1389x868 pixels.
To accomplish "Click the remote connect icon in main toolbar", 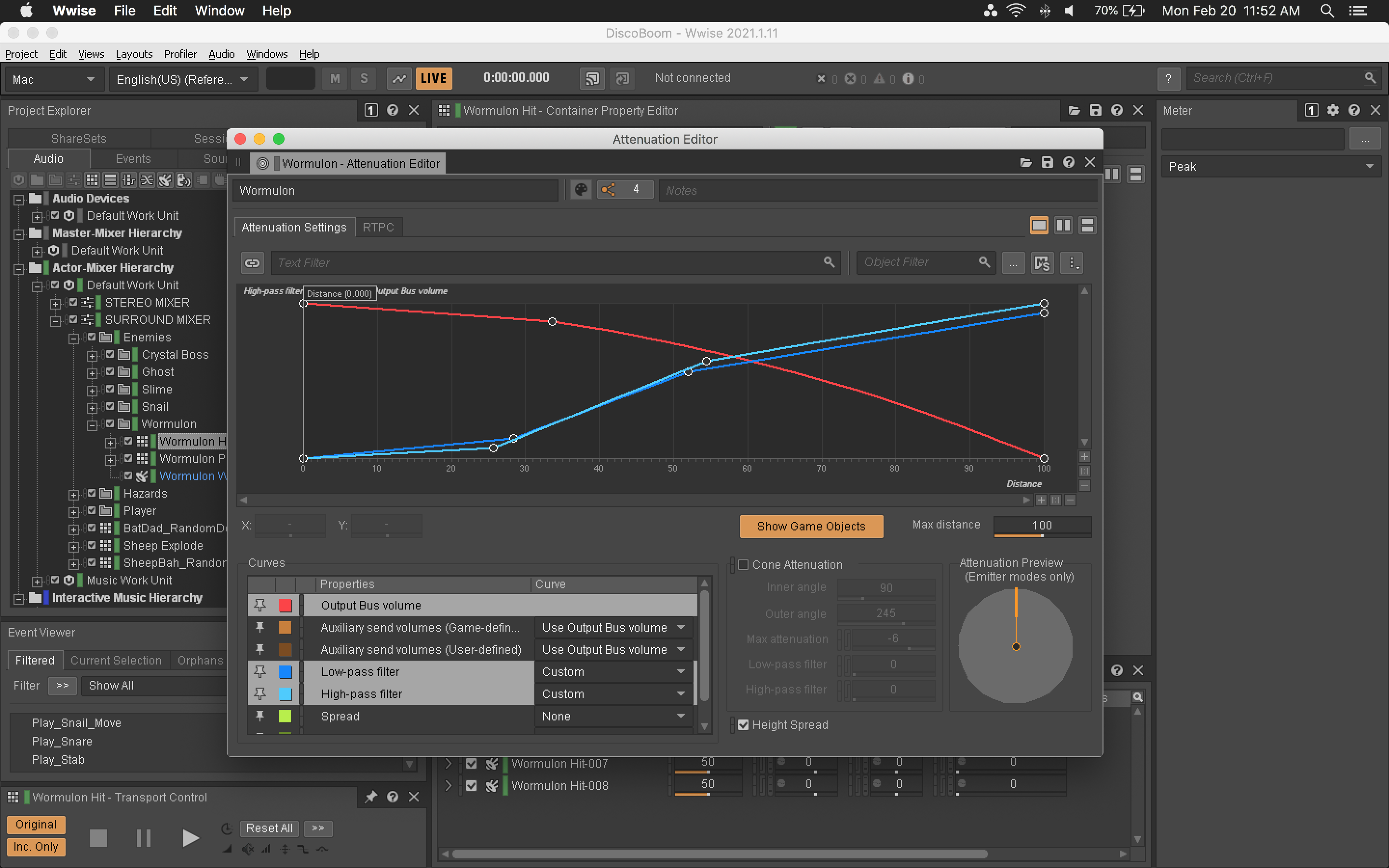I will click(x=592, y=78).
